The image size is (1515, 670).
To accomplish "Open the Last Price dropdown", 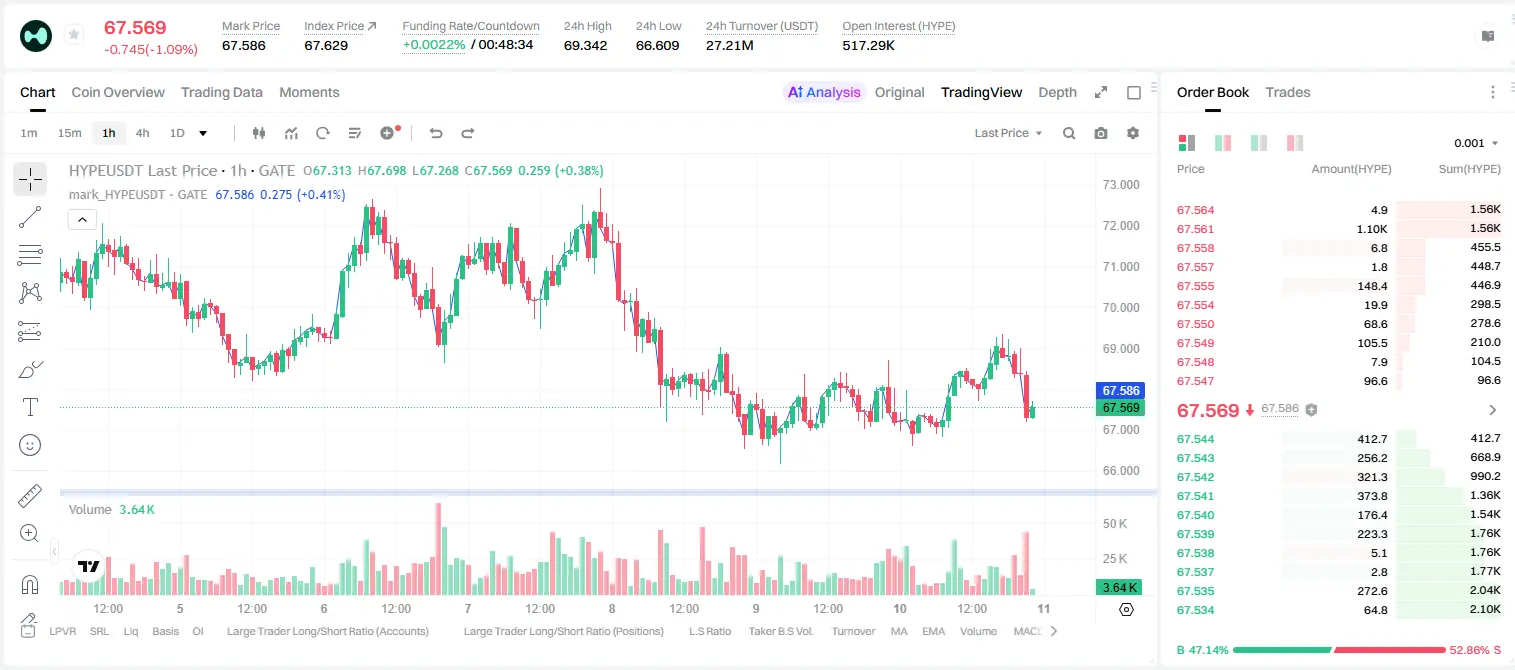I will (x=1008, y=133).
